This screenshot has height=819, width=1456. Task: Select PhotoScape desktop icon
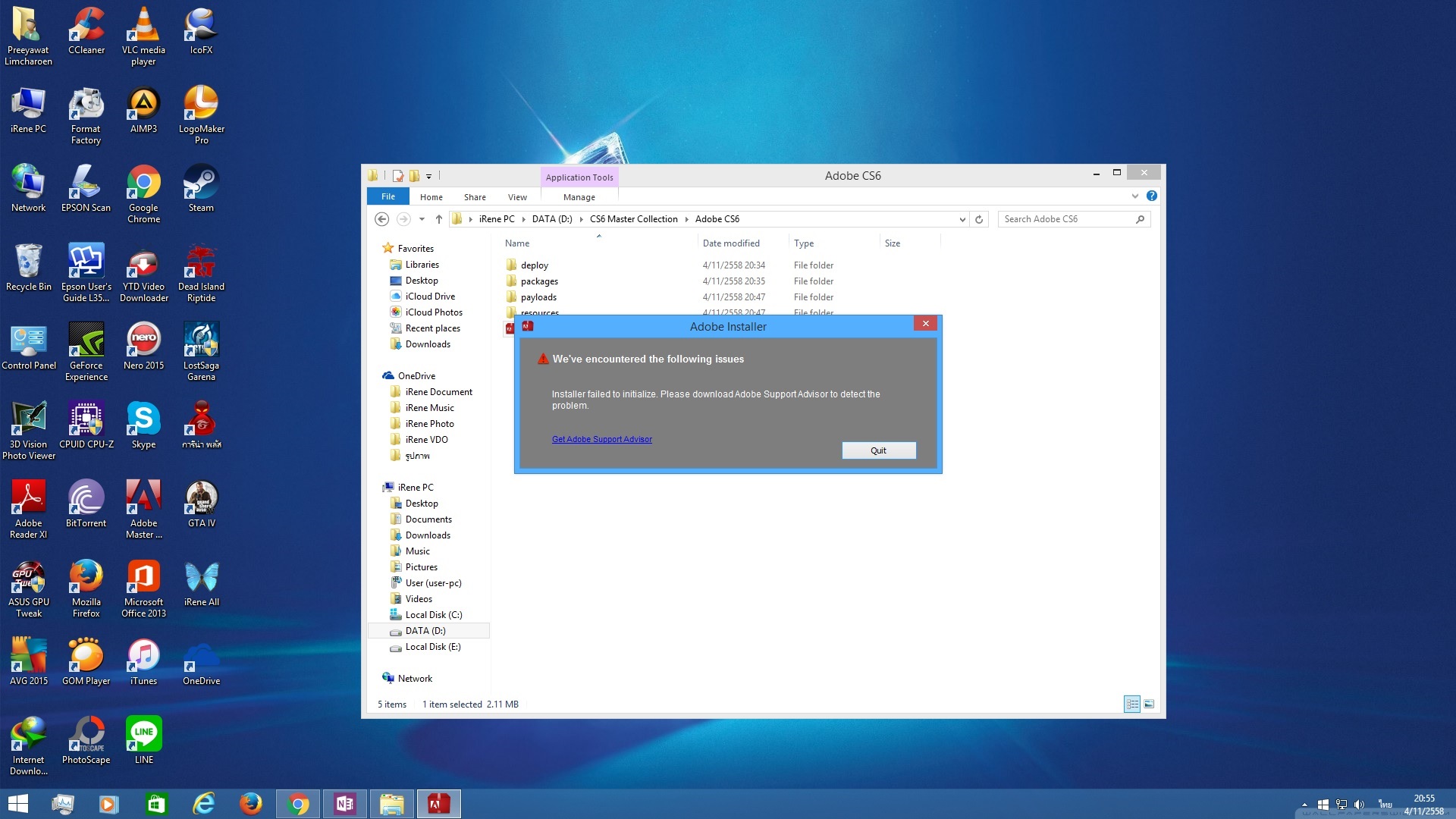pyautogui.click(x=86, y=741)
